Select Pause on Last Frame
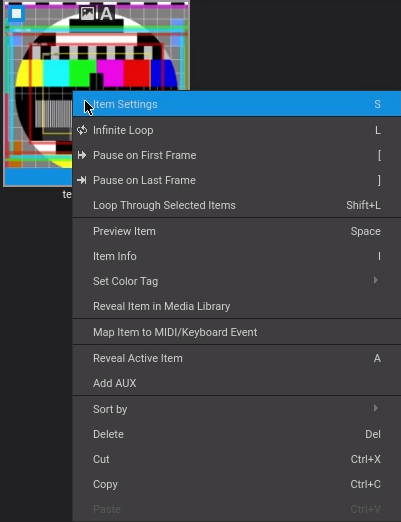 click(237, 180)
